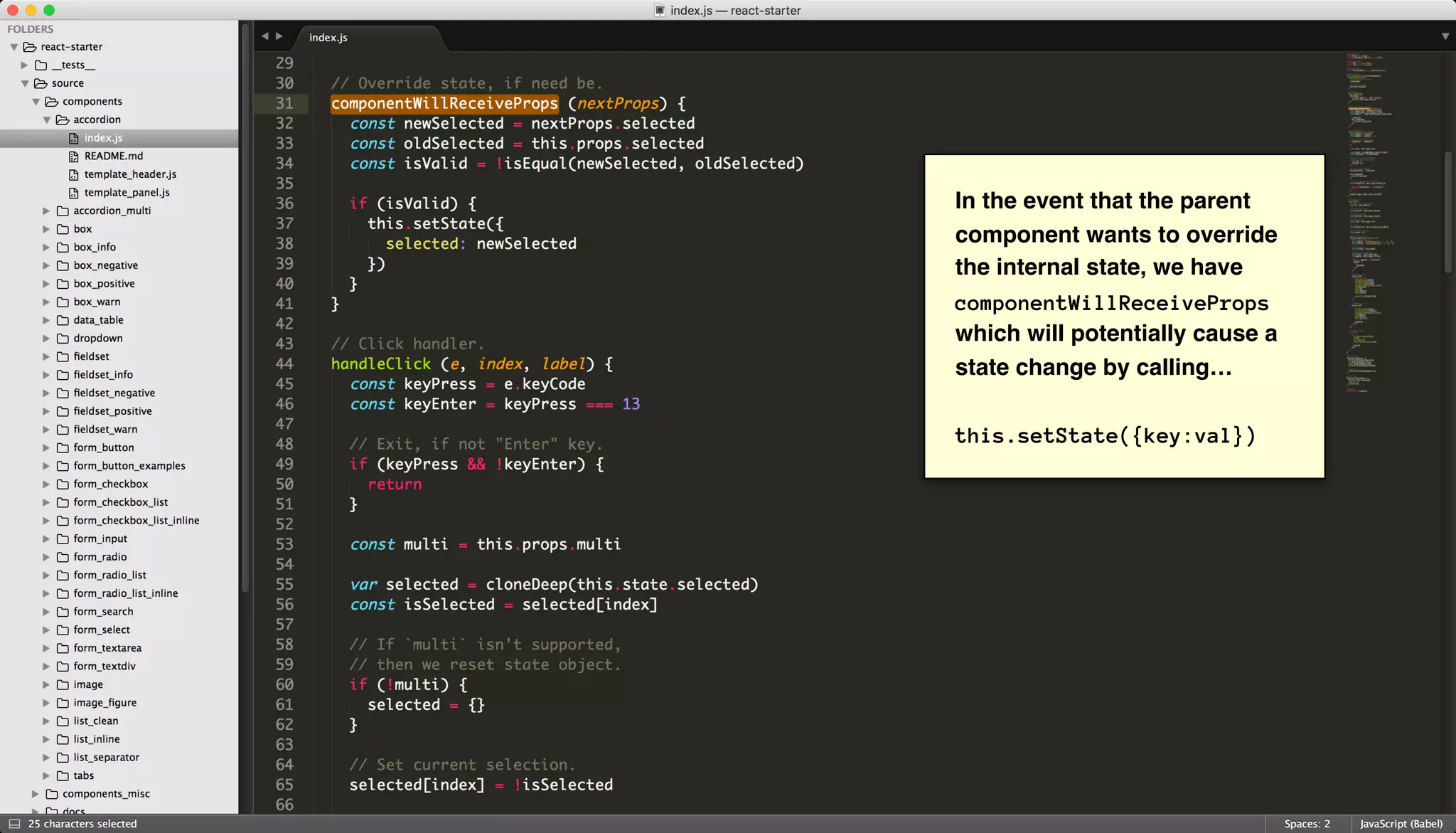Expand the __tests__ folder arrow

pyautogui.click(x=25, y=65)
